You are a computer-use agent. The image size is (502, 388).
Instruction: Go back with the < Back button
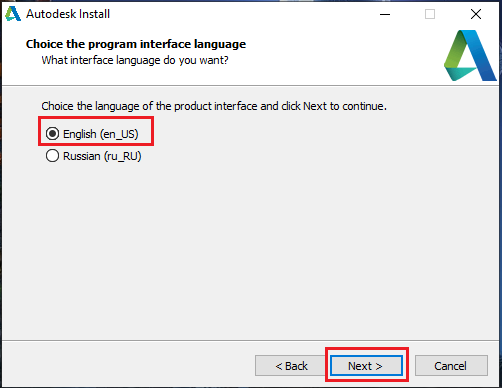click(x=291, y=366)
